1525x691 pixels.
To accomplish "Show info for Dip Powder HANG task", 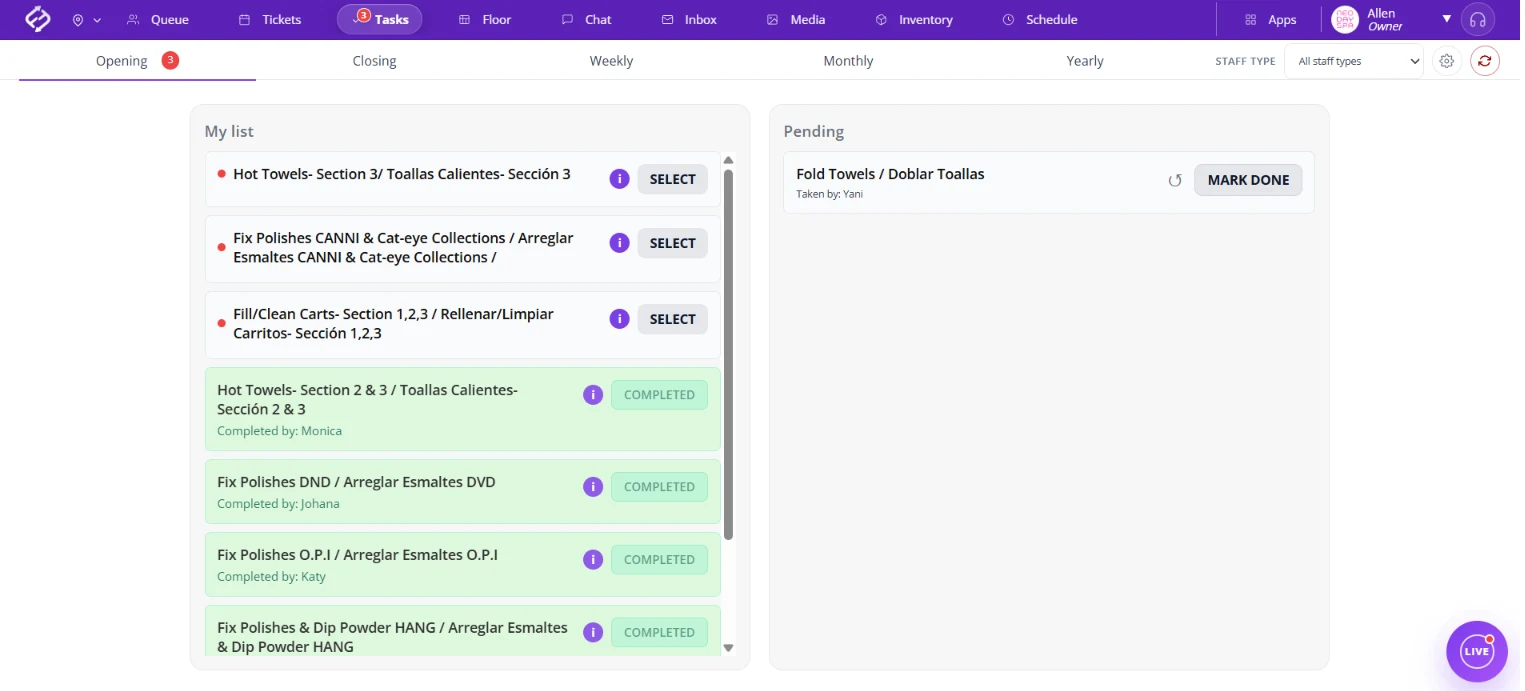I will 593,632.
